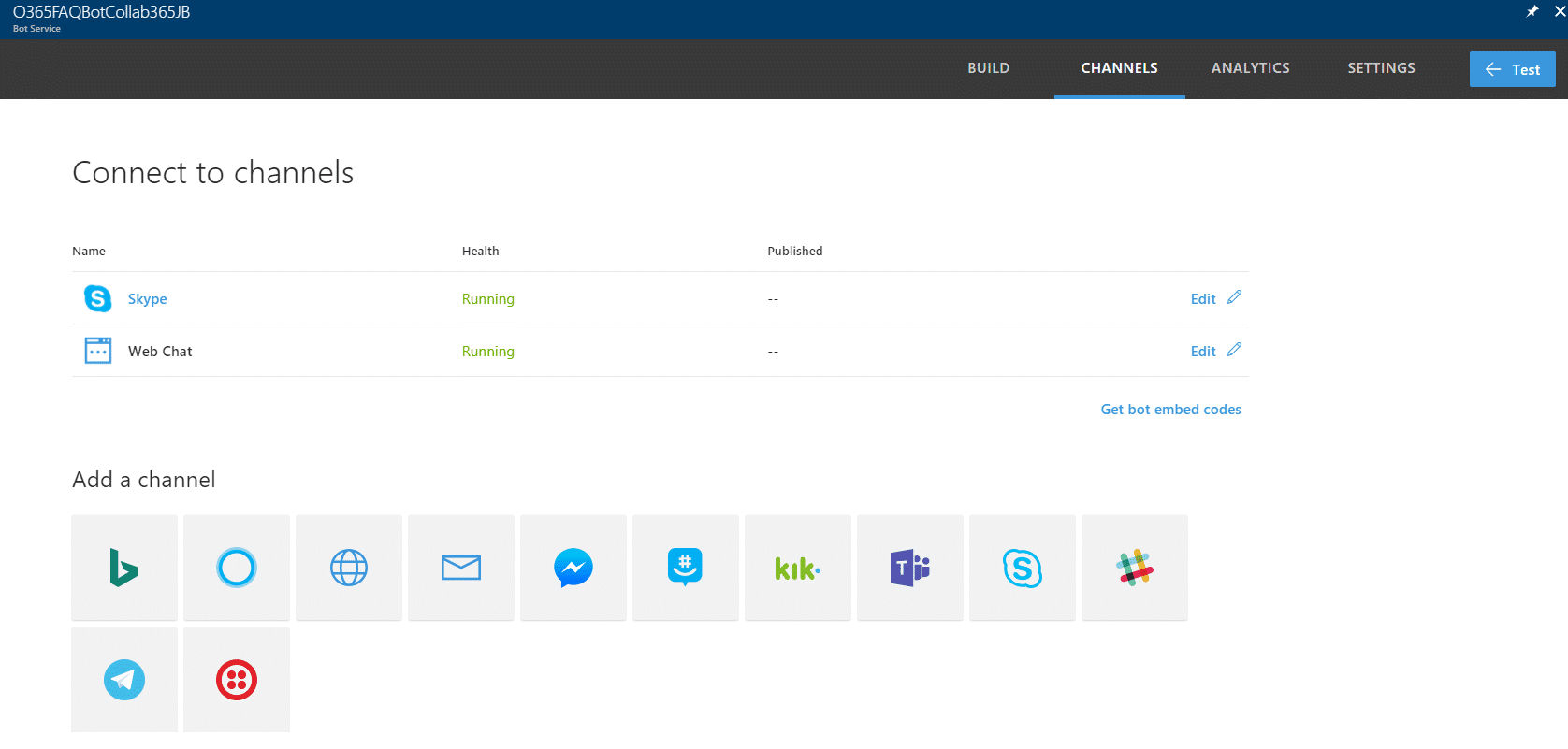The image size is (1568, 749).
Task: Add the Kik channel
Action: coord(798,568)
